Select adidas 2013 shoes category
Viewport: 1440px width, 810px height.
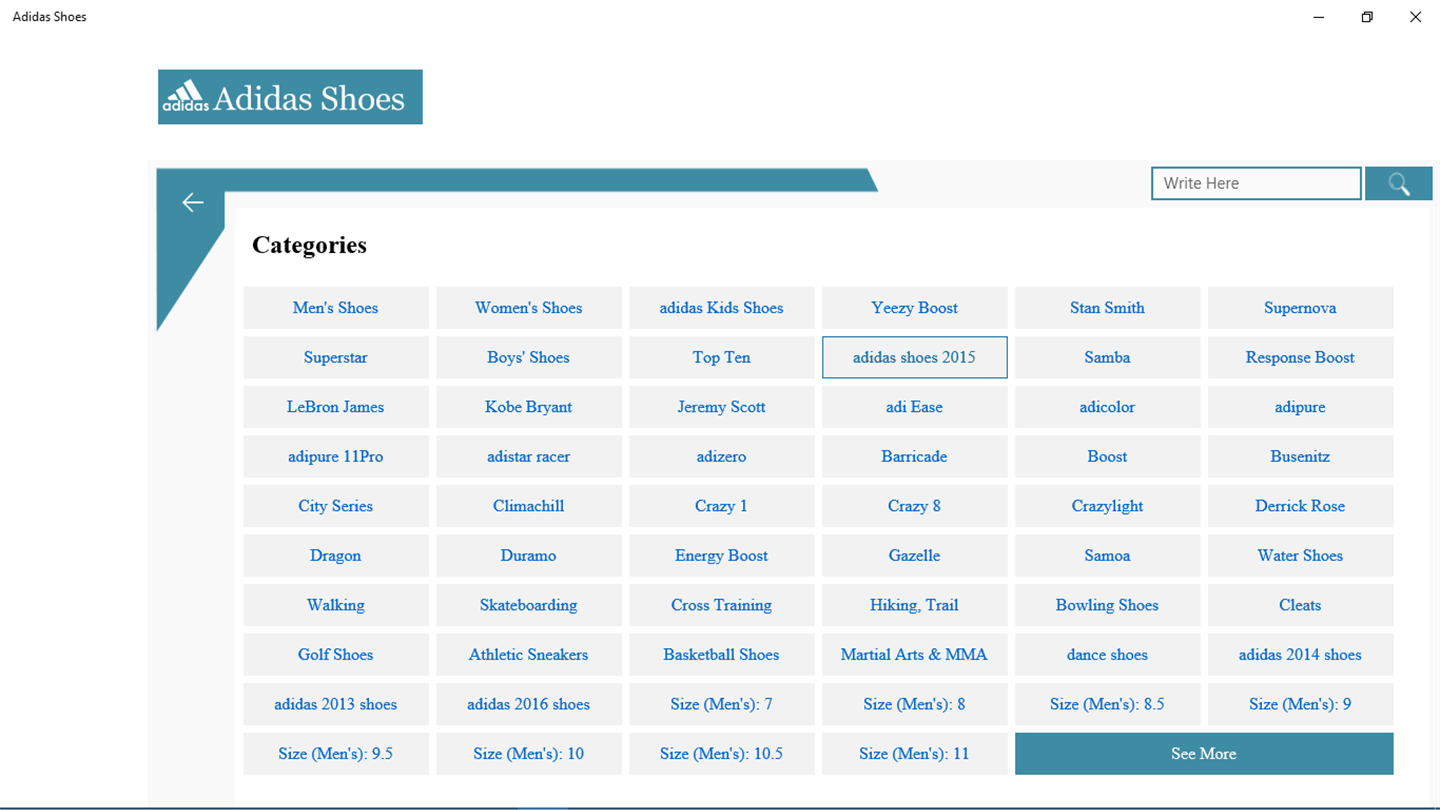click(x=336, y=704)
